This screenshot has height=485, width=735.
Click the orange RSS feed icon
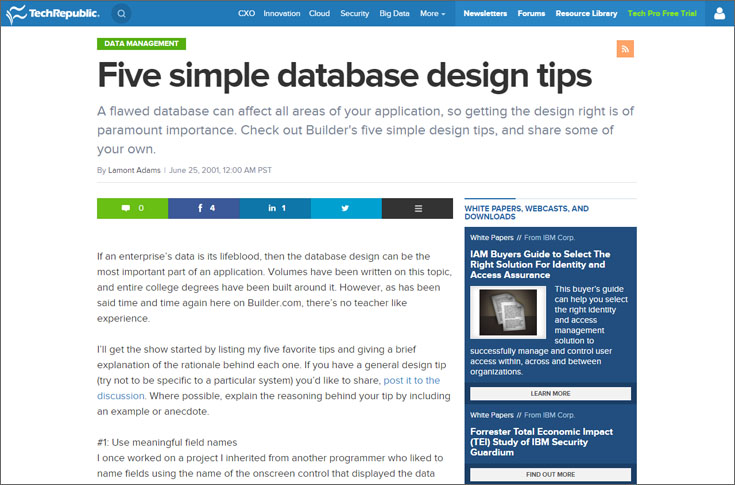(625, 49)
